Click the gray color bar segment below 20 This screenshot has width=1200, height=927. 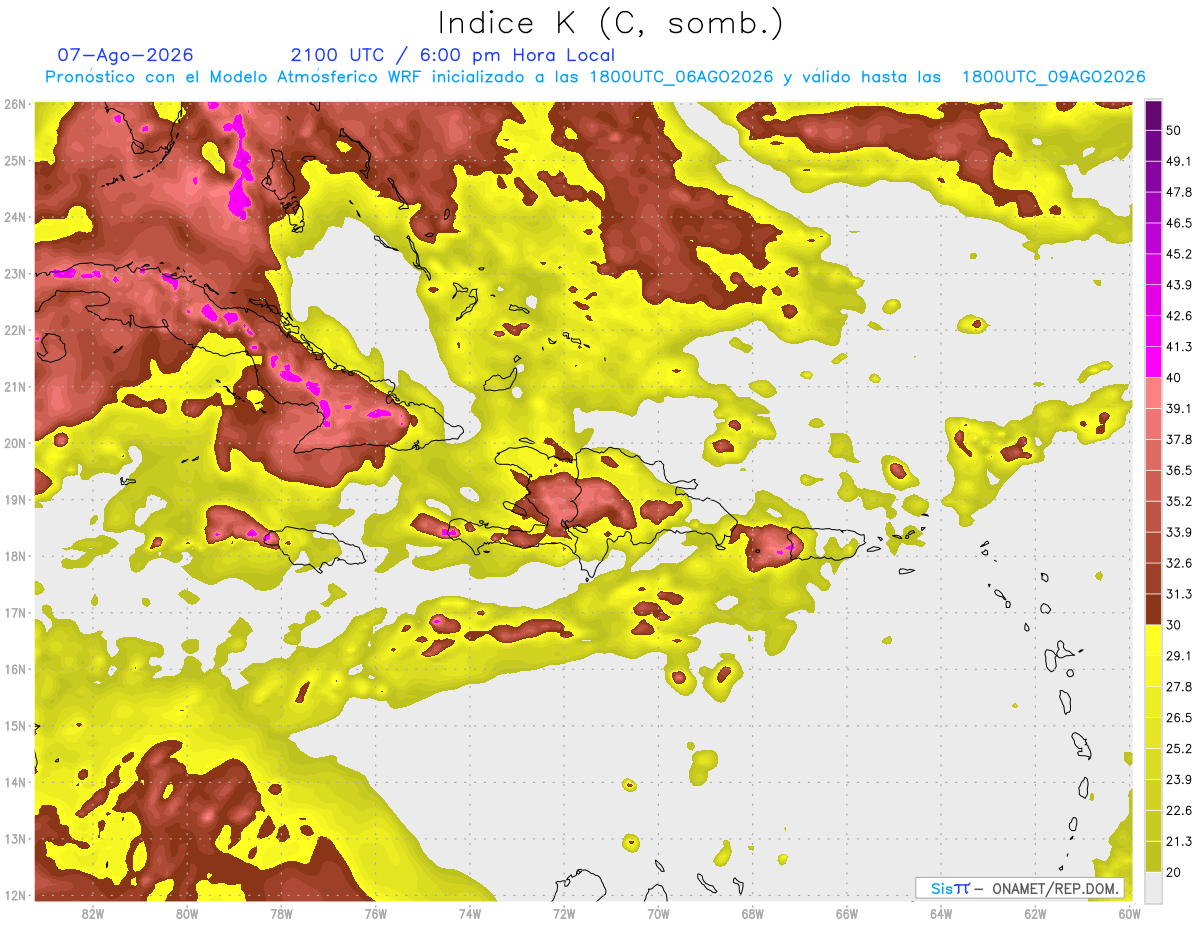[x=1153, y=886]
